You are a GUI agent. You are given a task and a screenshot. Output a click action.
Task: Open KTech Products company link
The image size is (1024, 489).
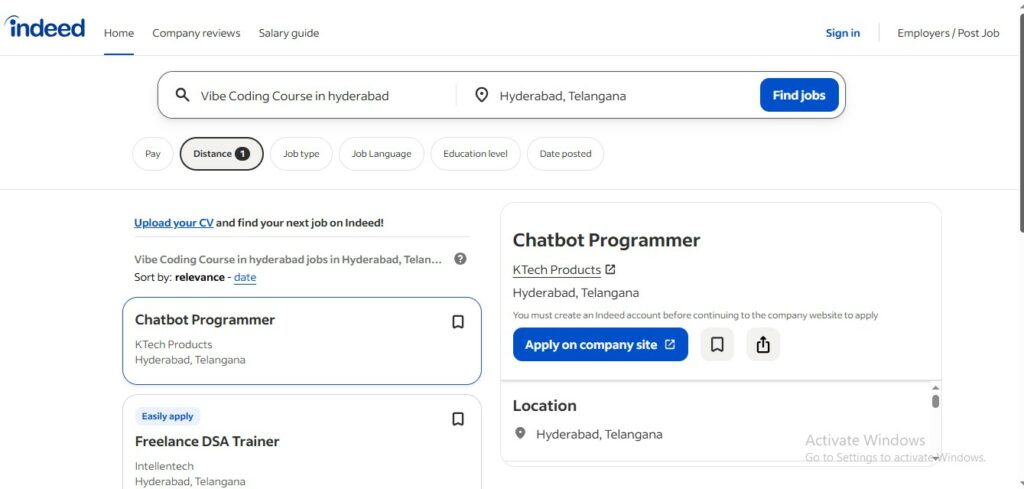tap(556, 270)
